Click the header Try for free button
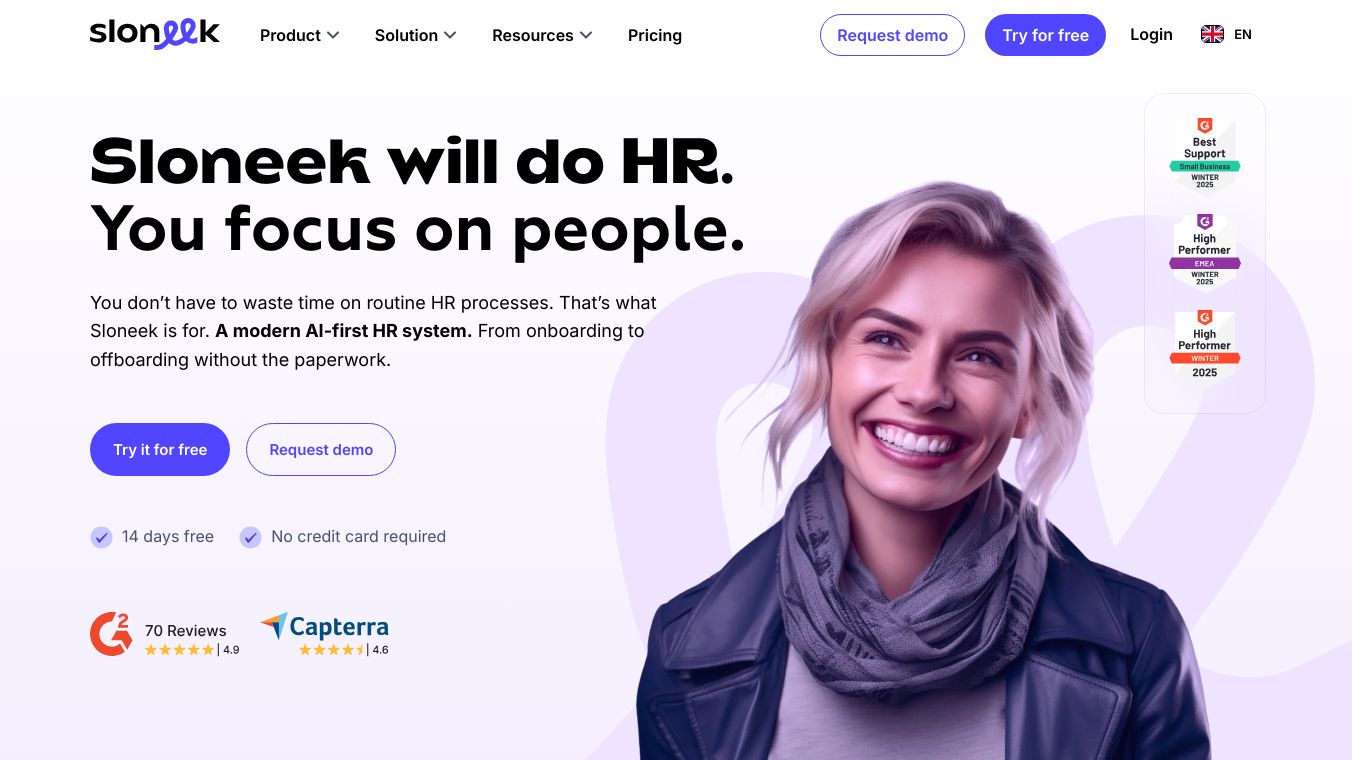This screenshot has width=1352, height=760. 1045,35
